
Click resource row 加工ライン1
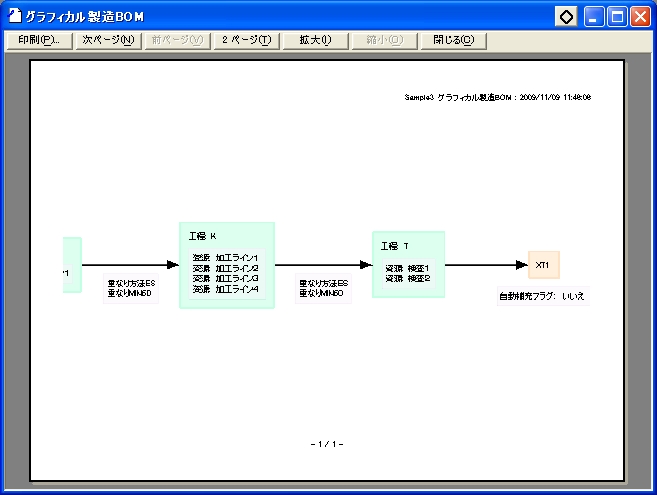click(225, 258)
